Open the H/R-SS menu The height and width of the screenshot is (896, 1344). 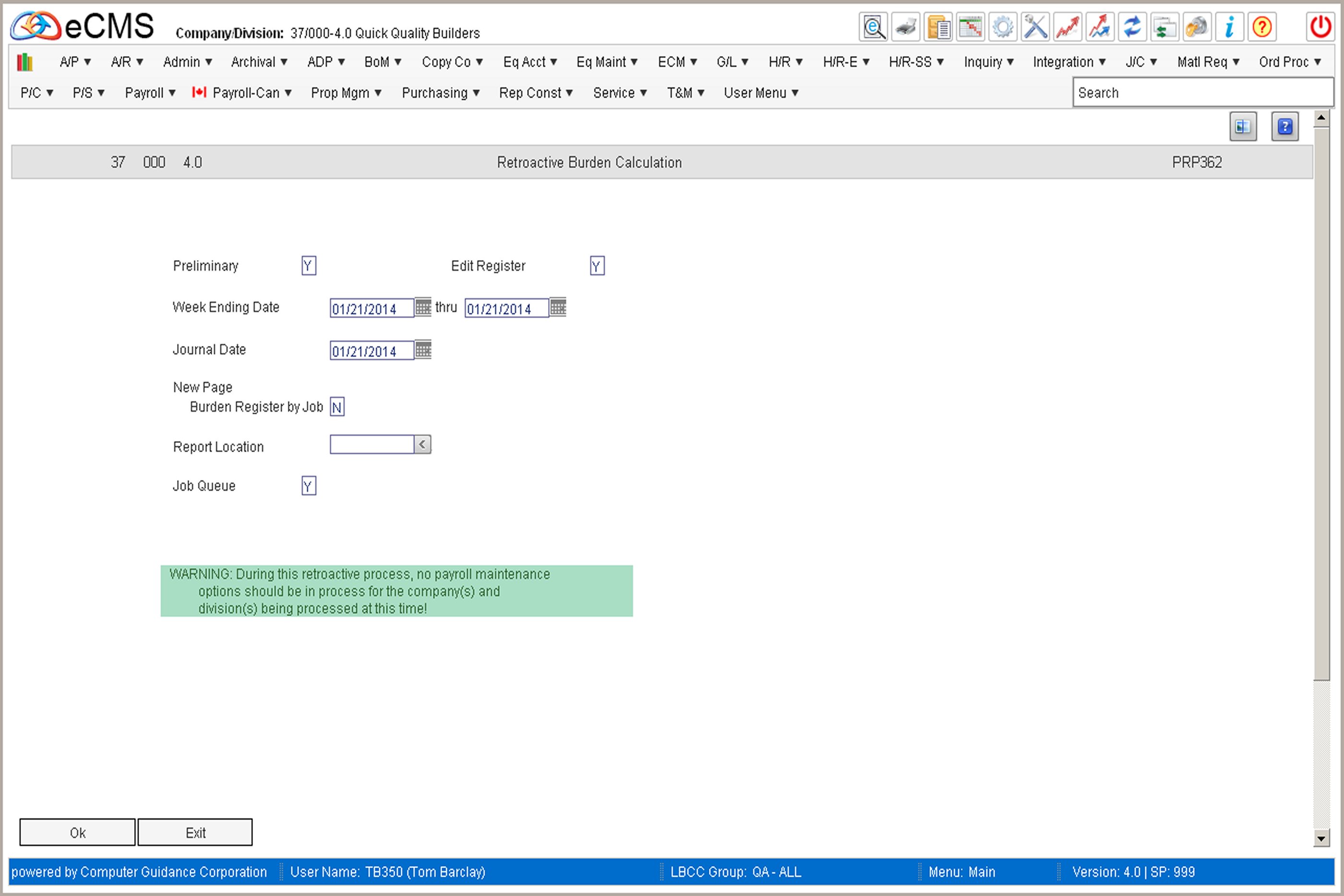coord(916,62)
